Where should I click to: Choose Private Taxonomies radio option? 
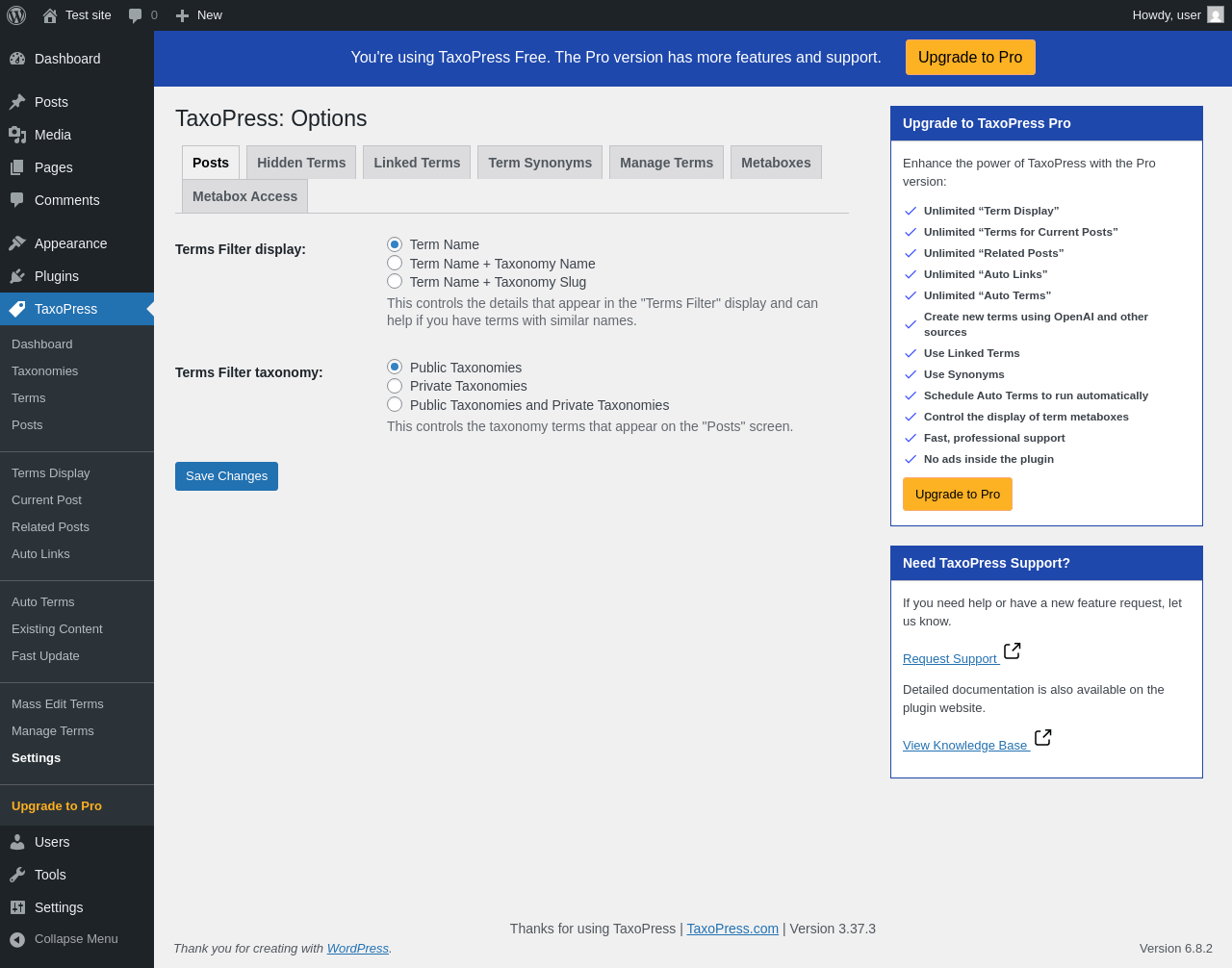tap(395, 386)
